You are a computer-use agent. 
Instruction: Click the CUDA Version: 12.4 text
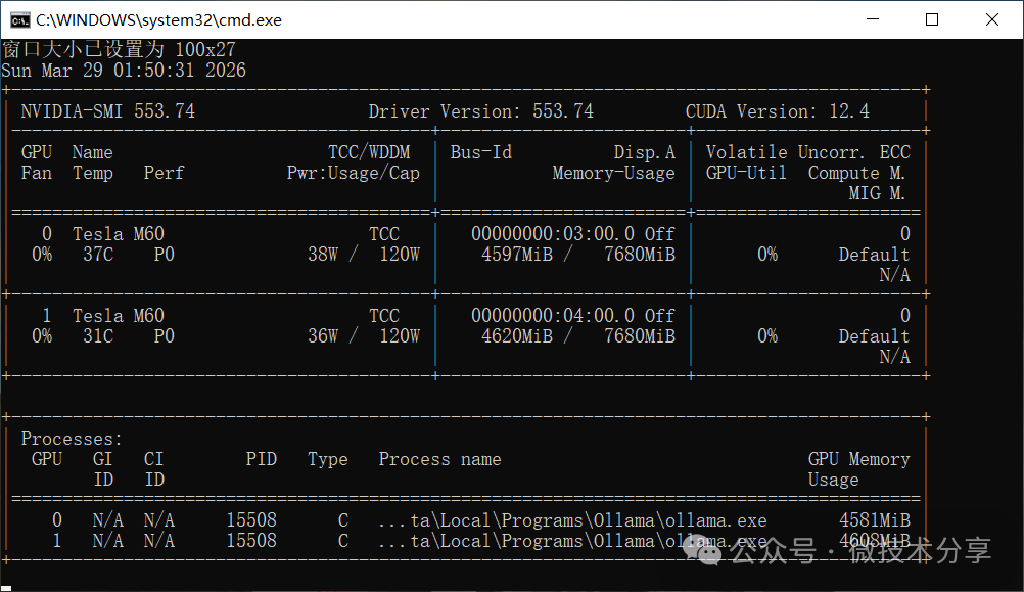pos(777,111)
